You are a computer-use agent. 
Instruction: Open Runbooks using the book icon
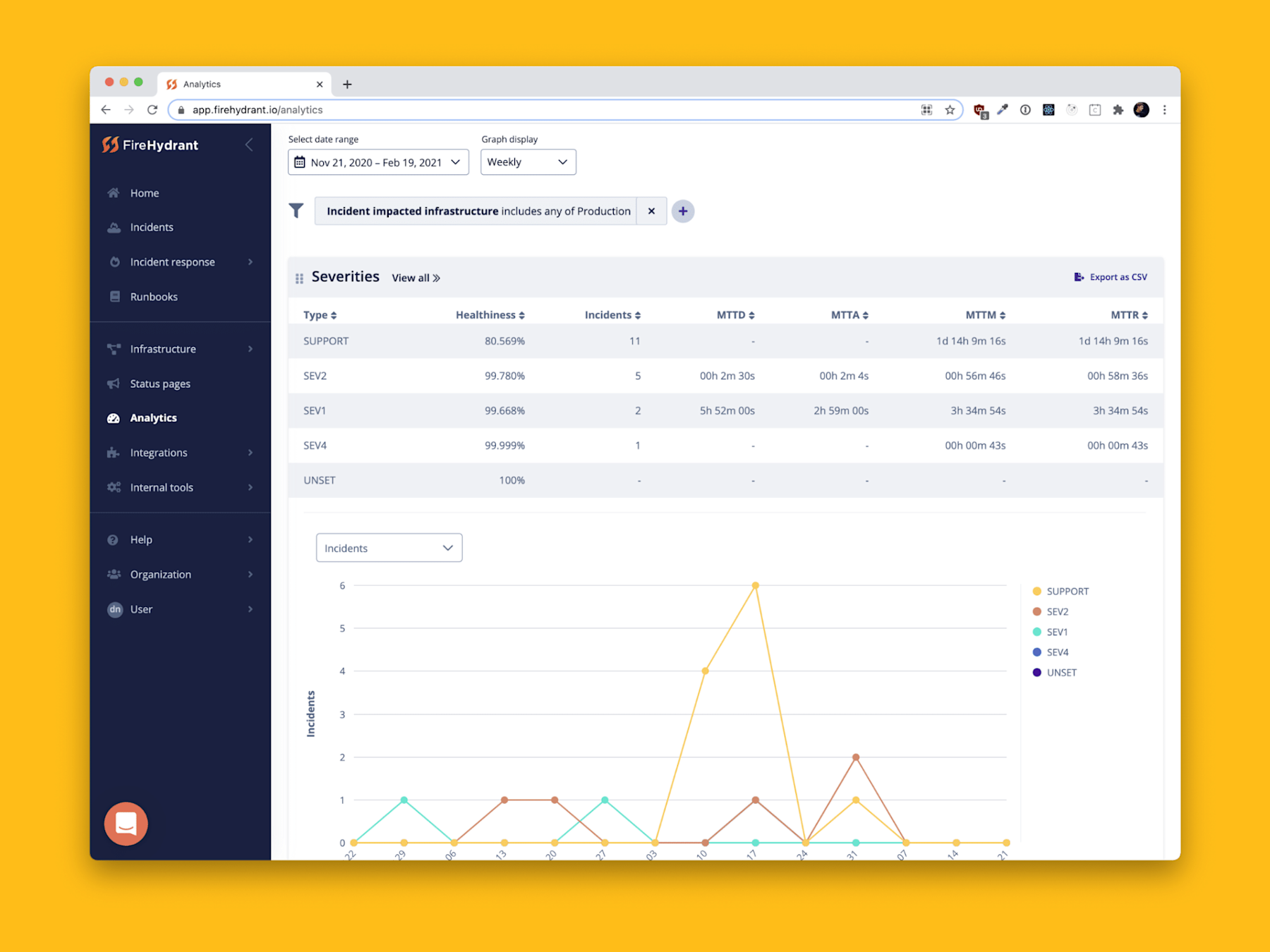tap(114, 296)
